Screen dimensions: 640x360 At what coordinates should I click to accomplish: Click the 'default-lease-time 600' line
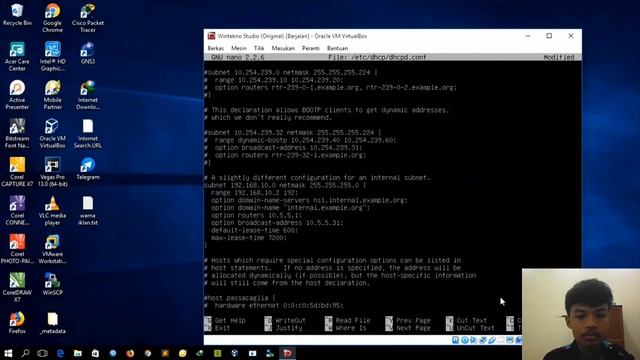pyautogui.click(x=255, y=230)
